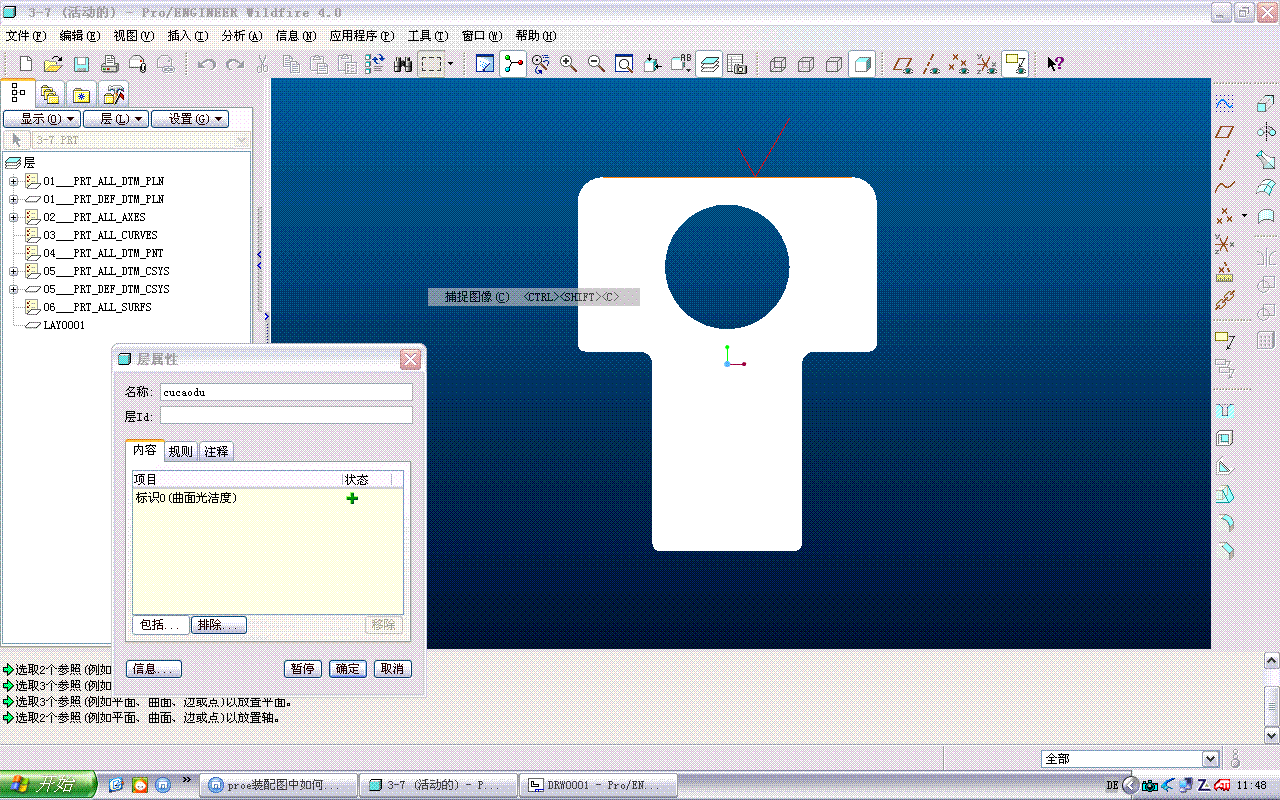Open the 显示 dropdown in layer panel
This screenshot has height=800, width=1280.
pyautogui.click(x=42, y=119)
